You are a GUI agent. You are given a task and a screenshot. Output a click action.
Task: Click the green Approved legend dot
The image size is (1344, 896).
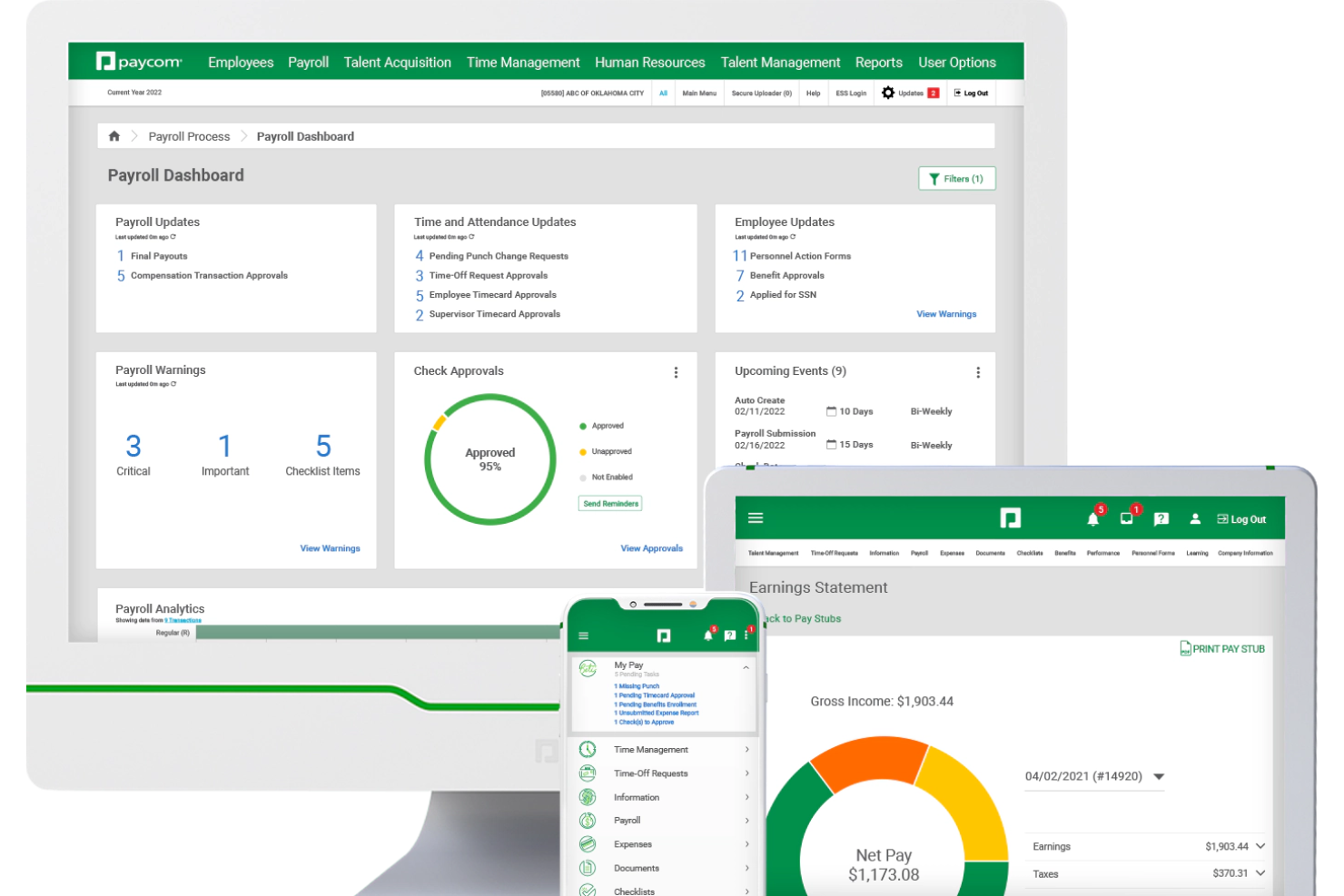(583, 426)
